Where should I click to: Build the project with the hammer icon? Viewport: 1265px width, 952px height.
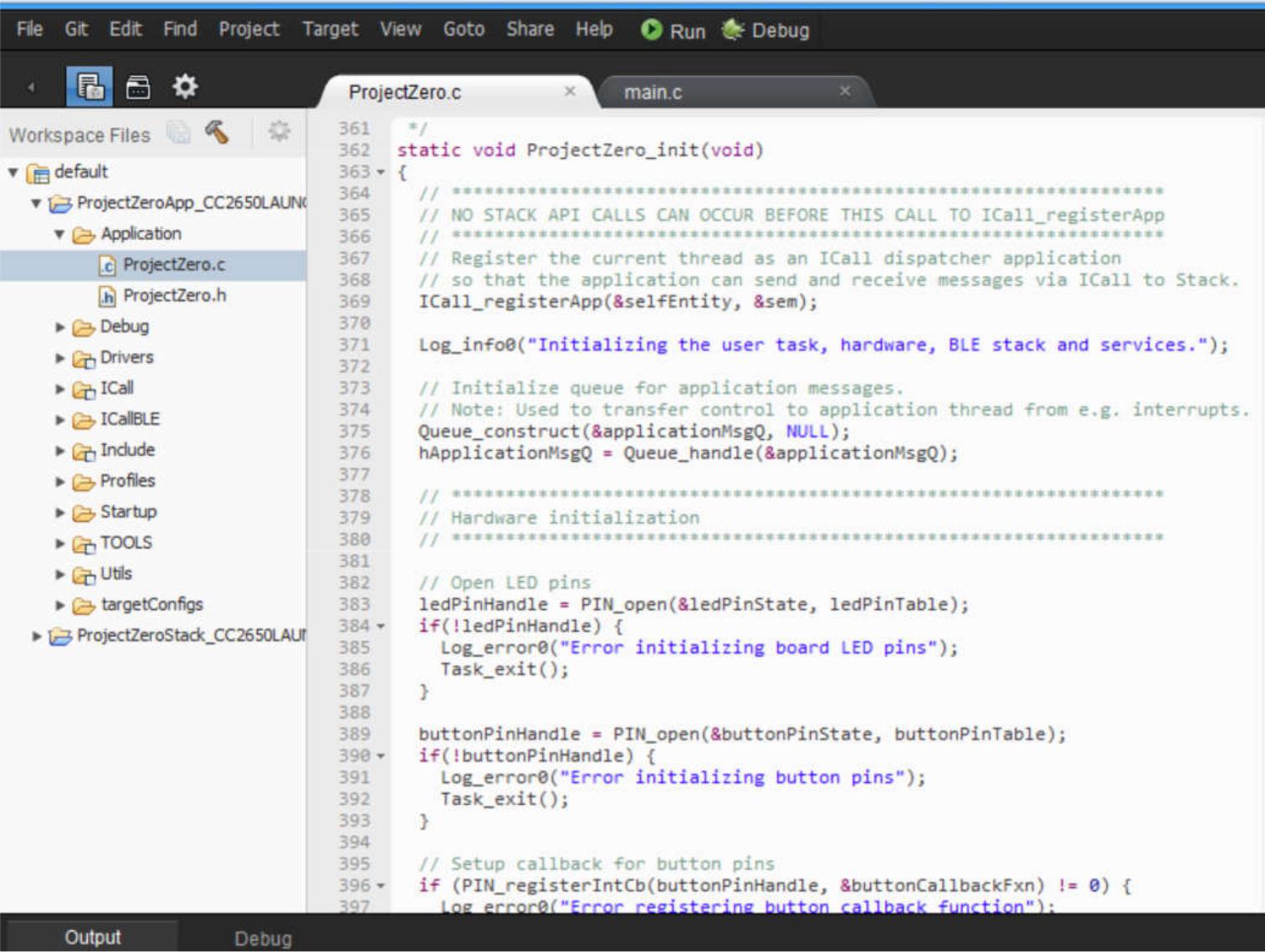(217, 132)
